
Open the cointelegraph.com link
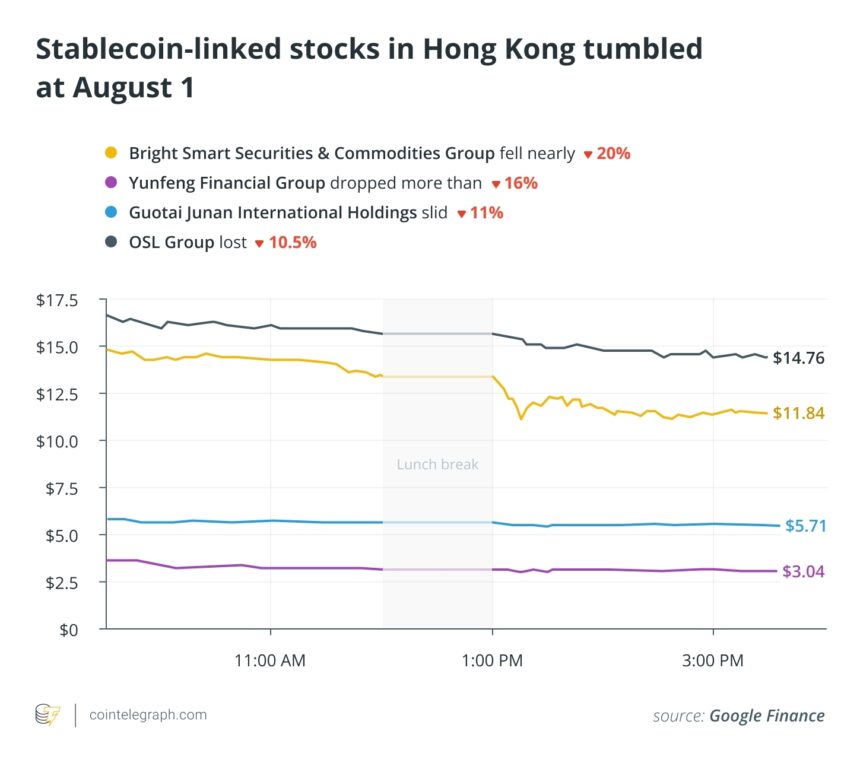148,715
